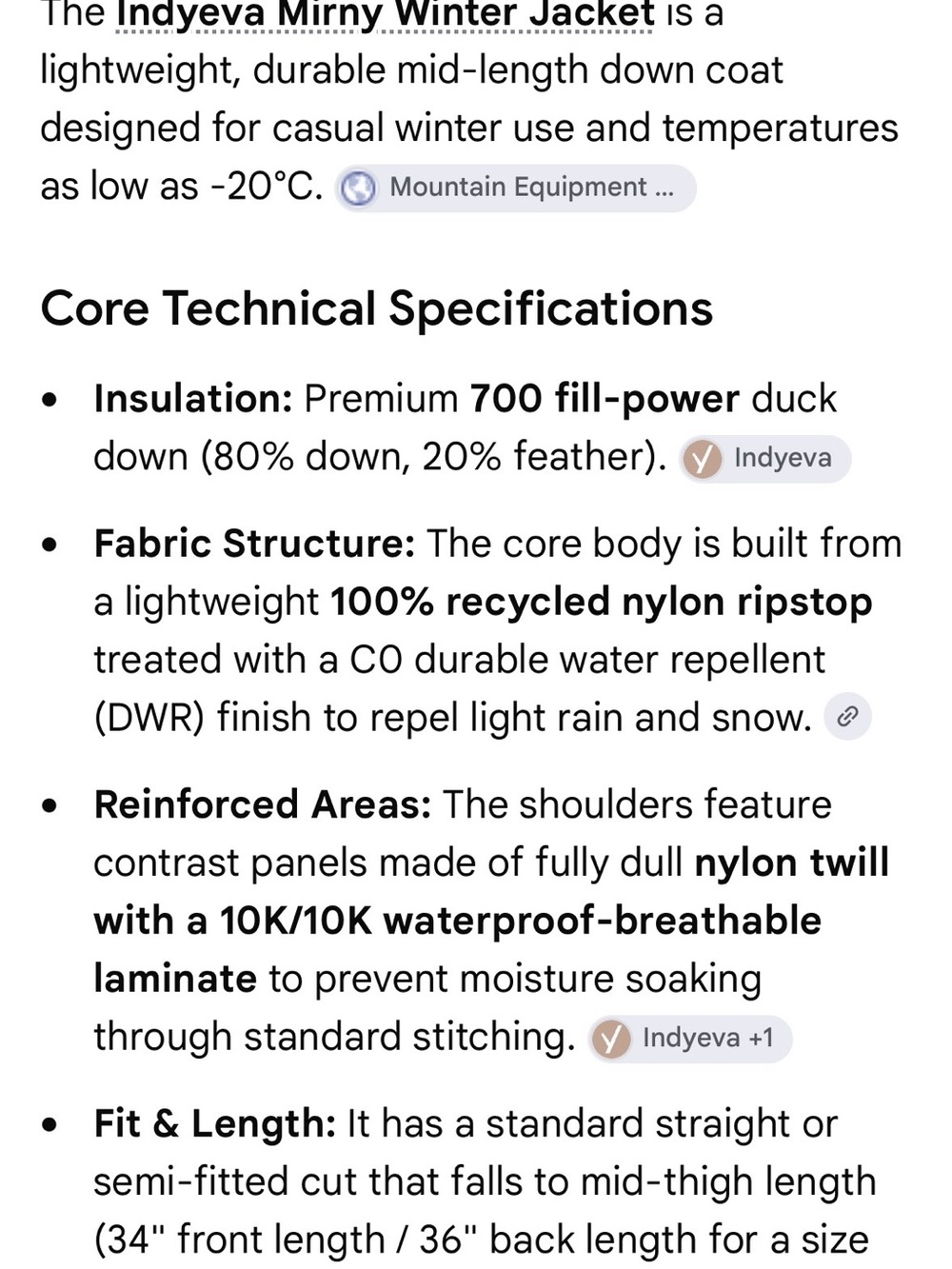This screenshot has height=1269, width=952.
Task: Click the Fabric Structure bullet label
Action: (254, 544)
